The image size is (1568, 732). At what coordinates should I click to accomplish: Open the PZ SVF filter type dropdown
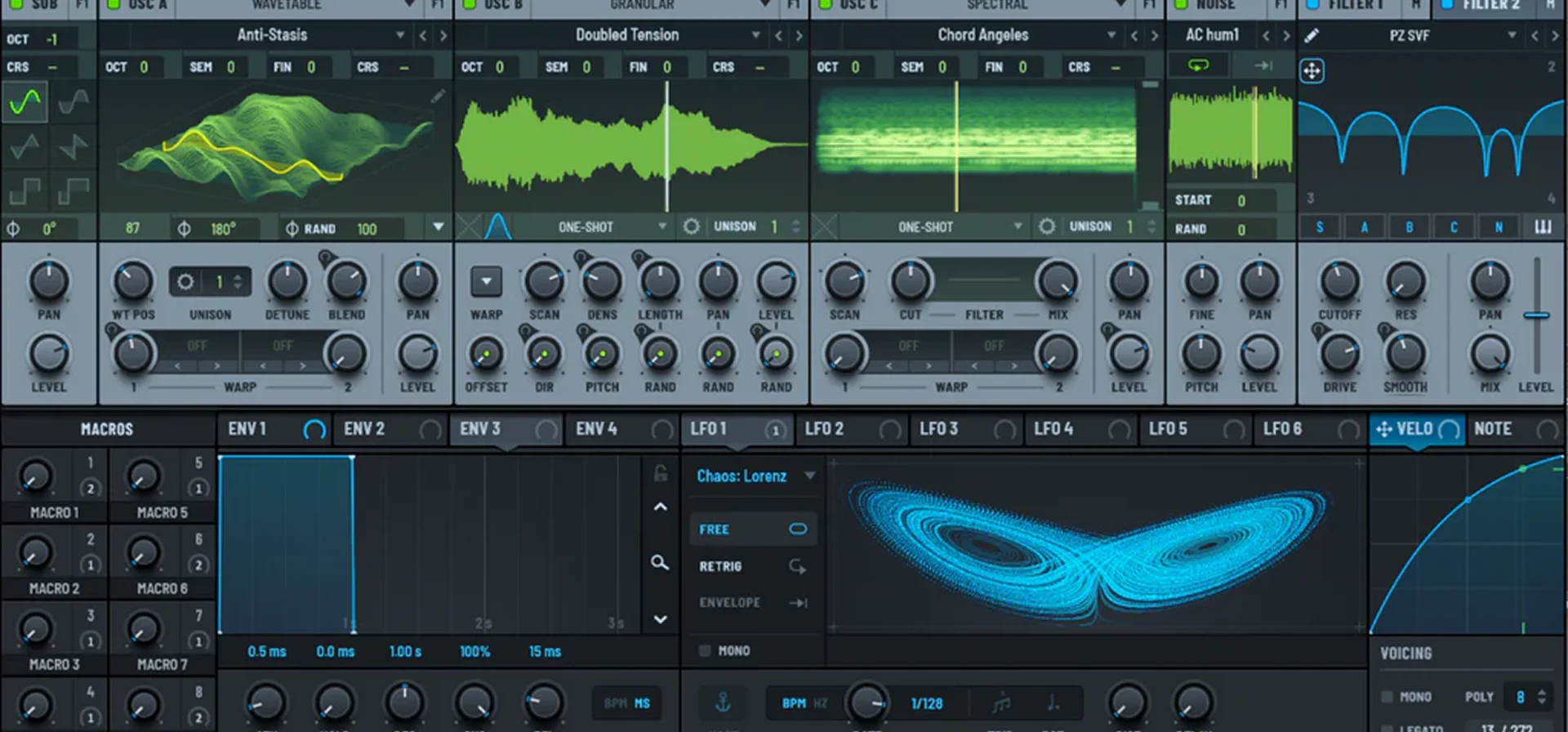coord(1512,35)
